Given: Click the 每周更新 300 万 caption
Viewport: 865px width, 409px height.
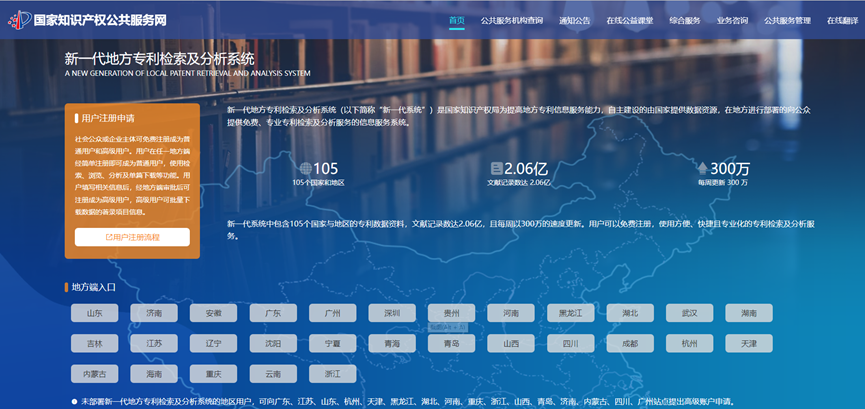Looking at the screenshot, I should 723,182.
